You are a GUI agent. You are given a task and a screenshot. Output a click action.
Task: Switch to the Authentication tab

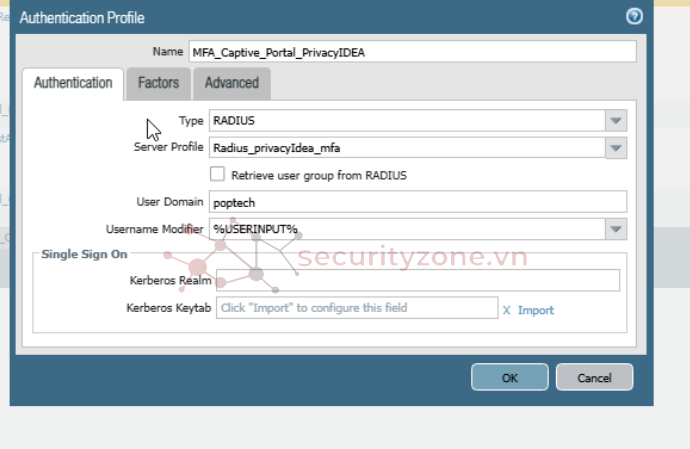pos(73,84)
